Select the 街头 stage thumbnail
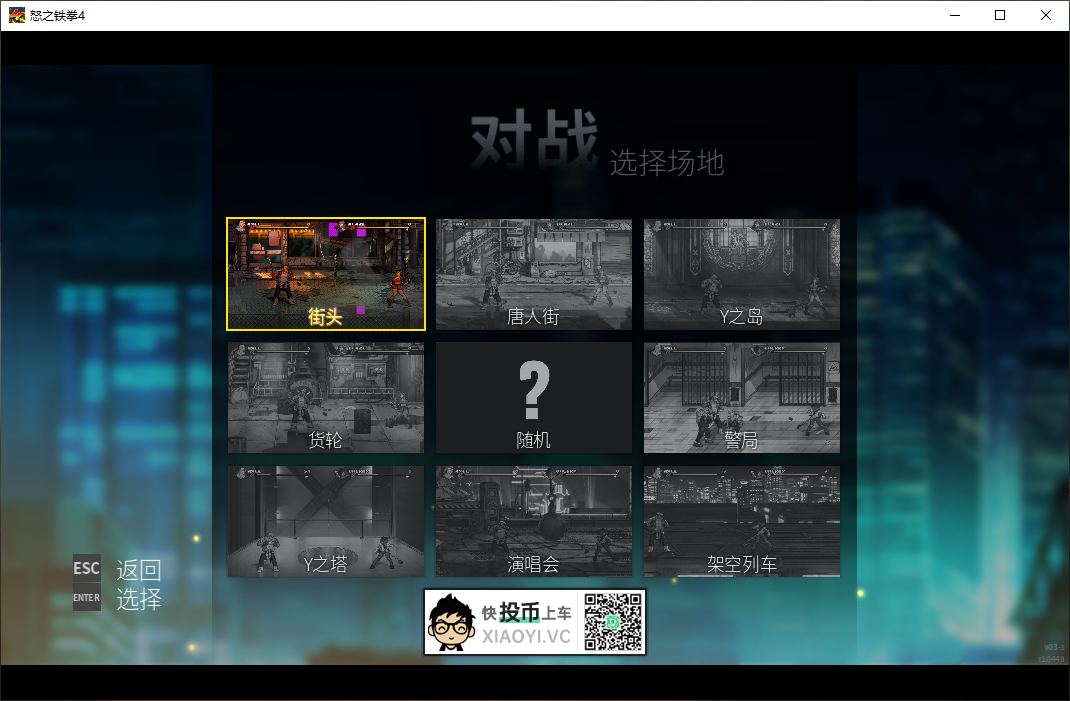 click(x=326, y=274)
